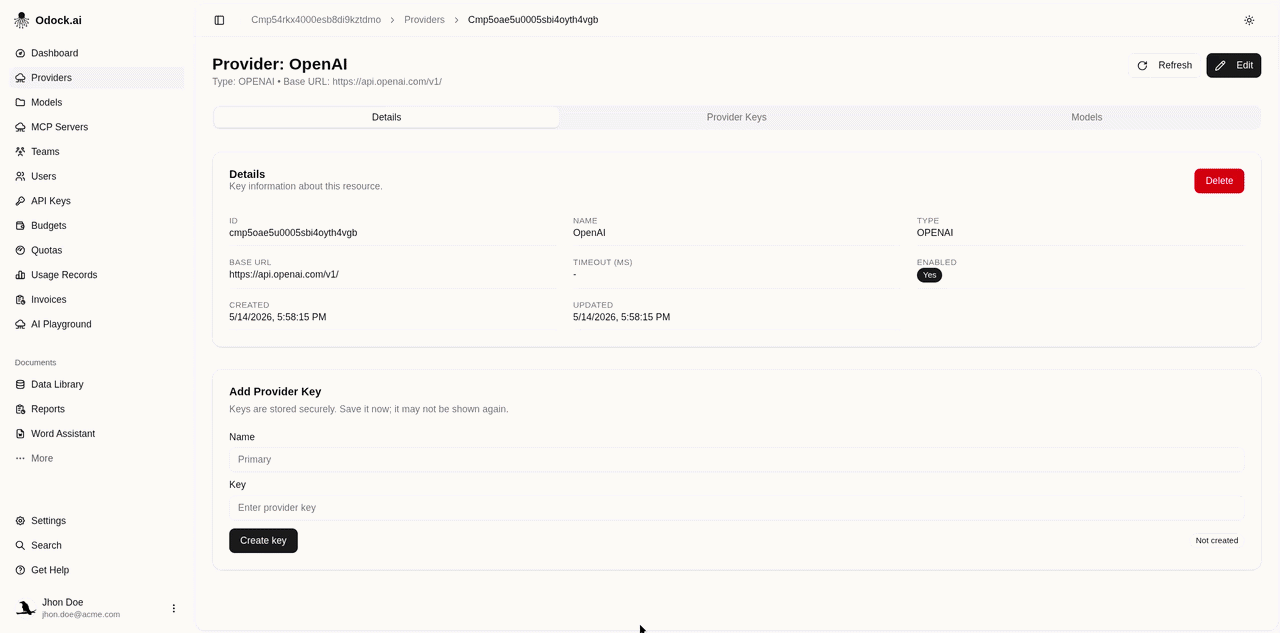
Task: Open AI Playground in the sidebar
Action: pos(97,324)
